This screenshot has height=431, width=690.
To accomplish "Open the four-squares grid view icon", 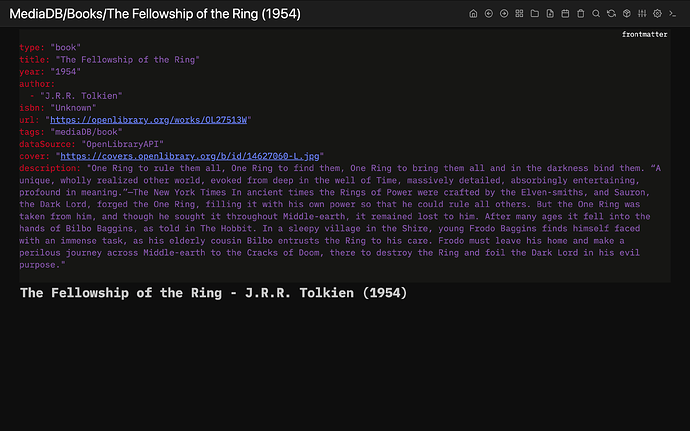I will (x=519, y=14).
